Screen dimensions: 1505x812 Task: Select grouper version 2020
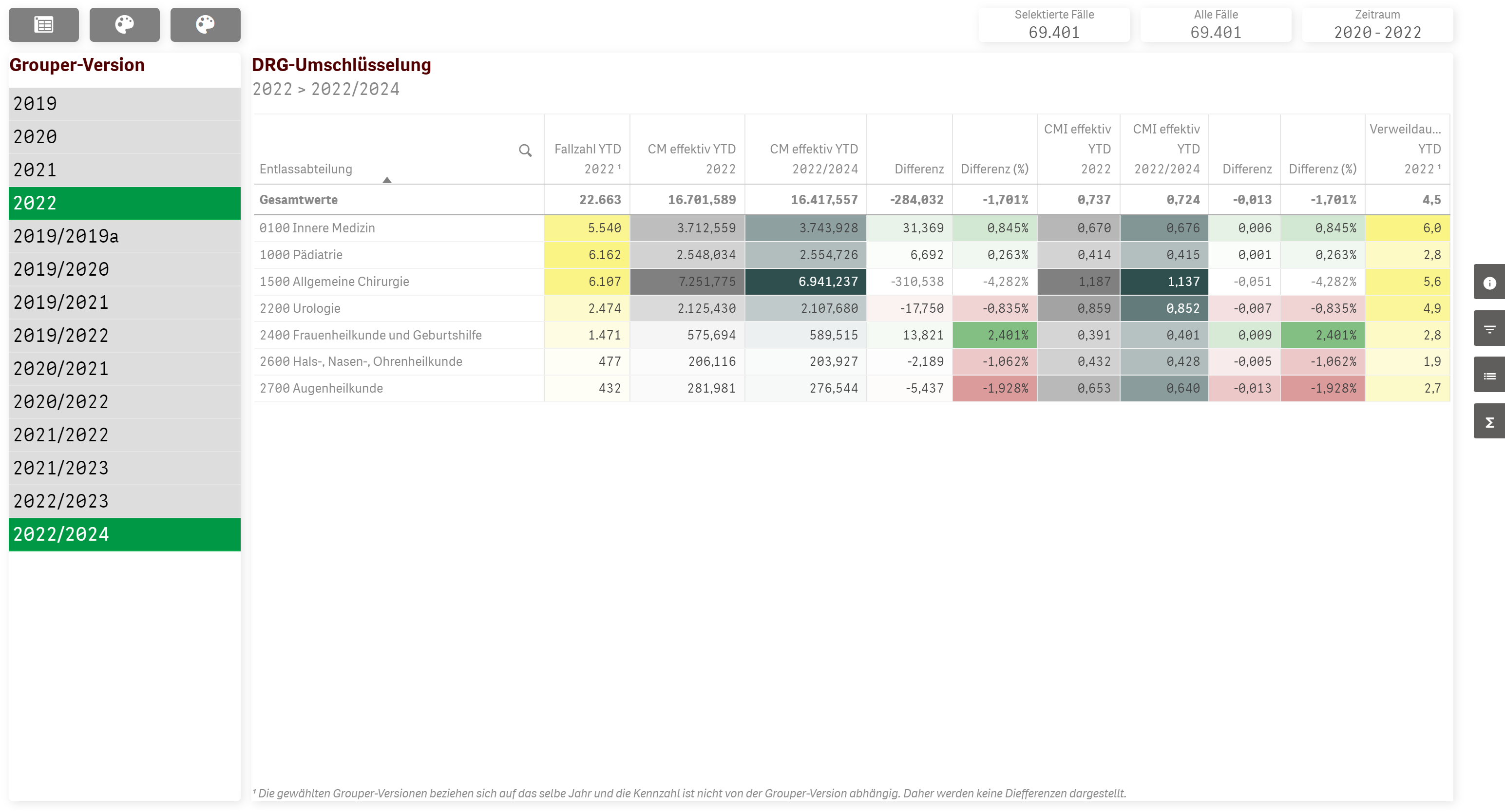(124, 137)
